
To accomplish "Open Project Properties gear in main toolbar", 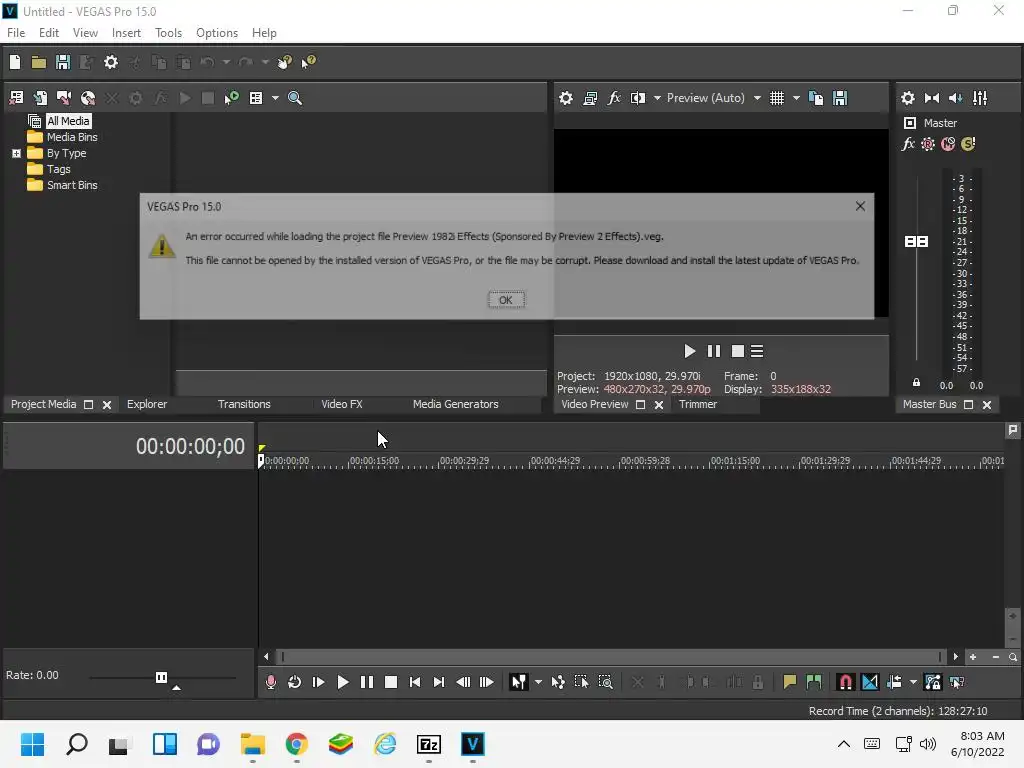I will (111, 62).
